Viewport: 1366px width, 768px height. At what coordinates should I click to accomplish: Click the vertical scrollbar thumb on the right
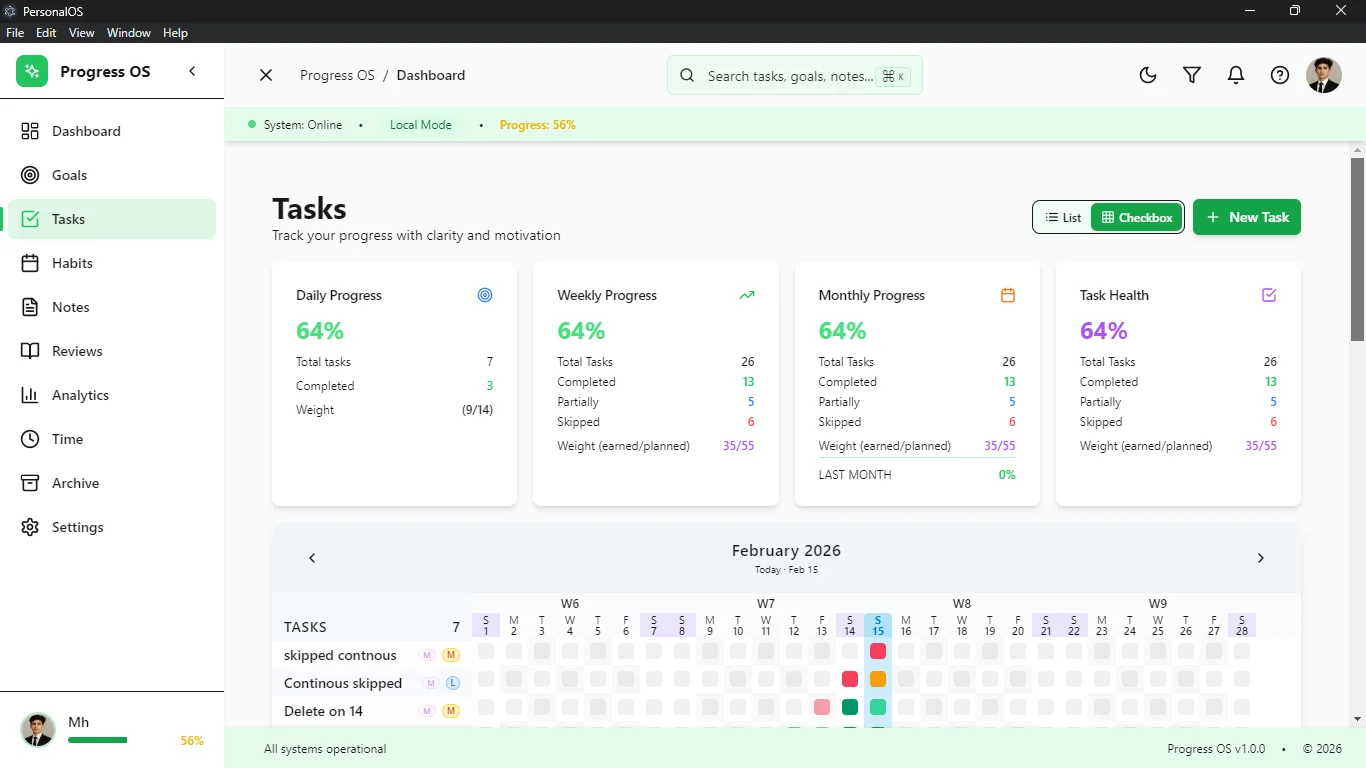tap(1357, 248)
